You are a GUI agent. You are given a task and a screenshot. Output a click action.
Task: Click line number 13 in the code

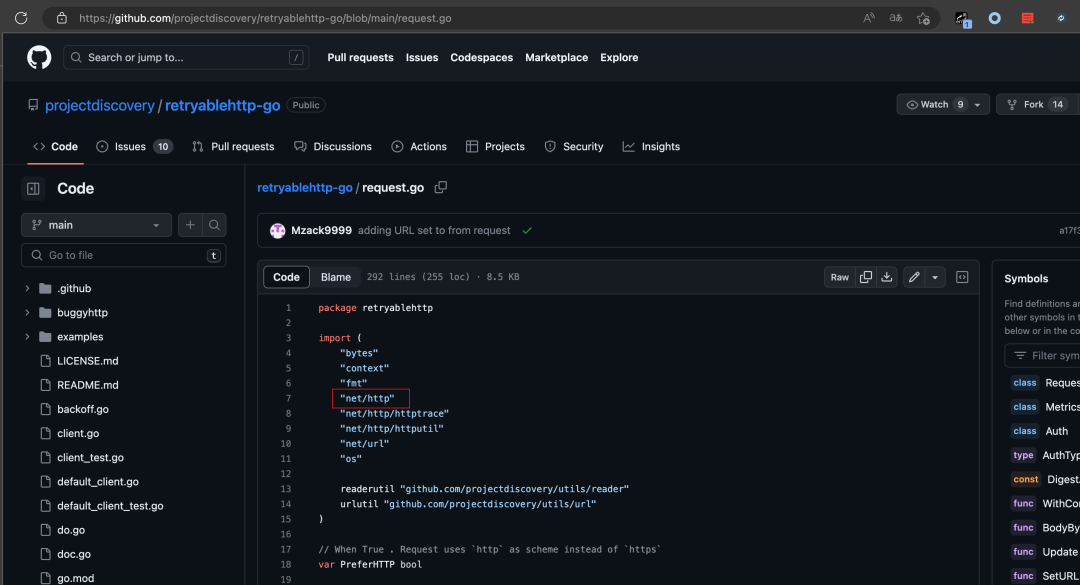pos(286,489)
